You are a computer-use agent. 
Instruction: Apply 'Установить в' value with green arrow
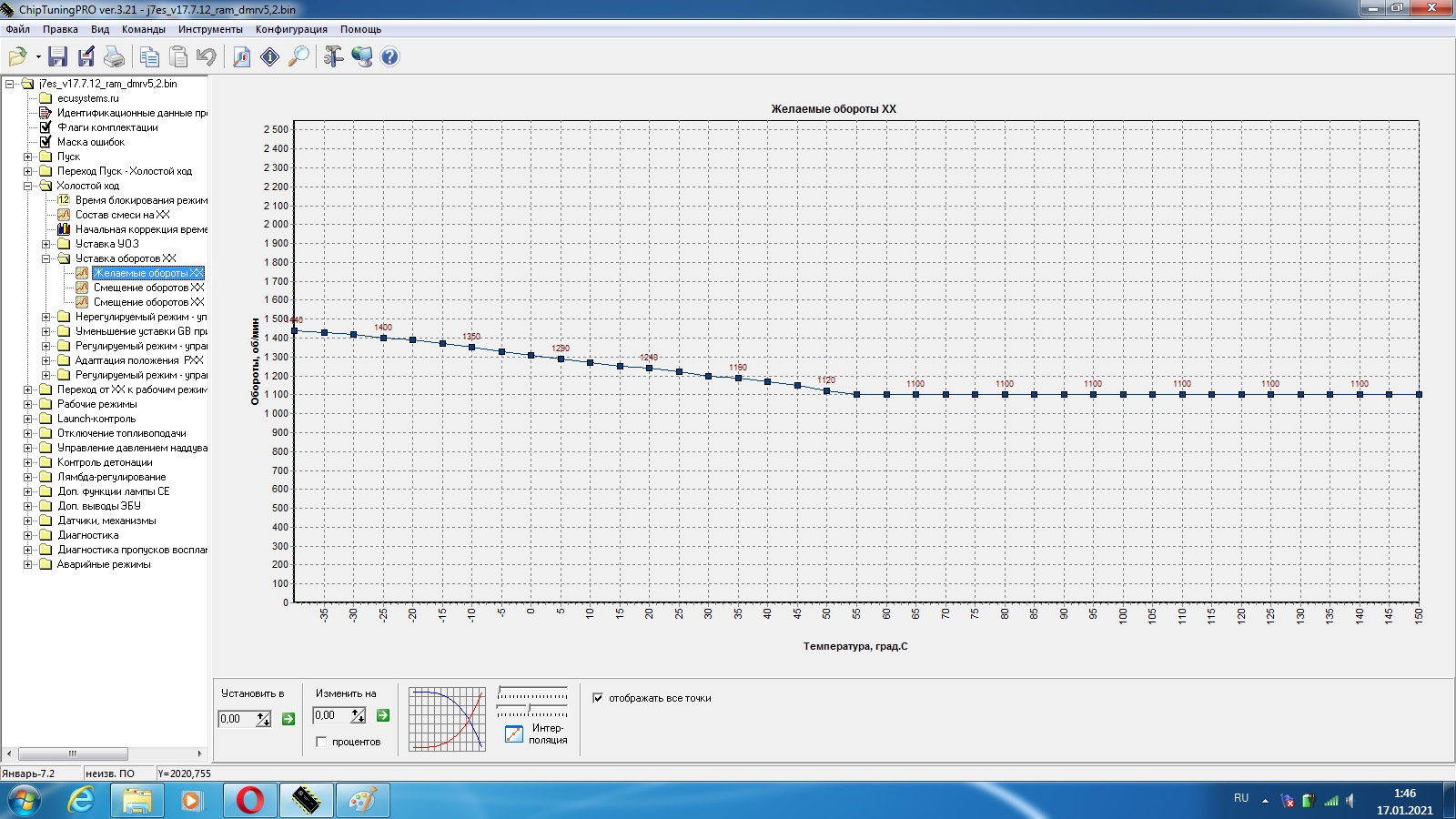click(x=288, y=719)
